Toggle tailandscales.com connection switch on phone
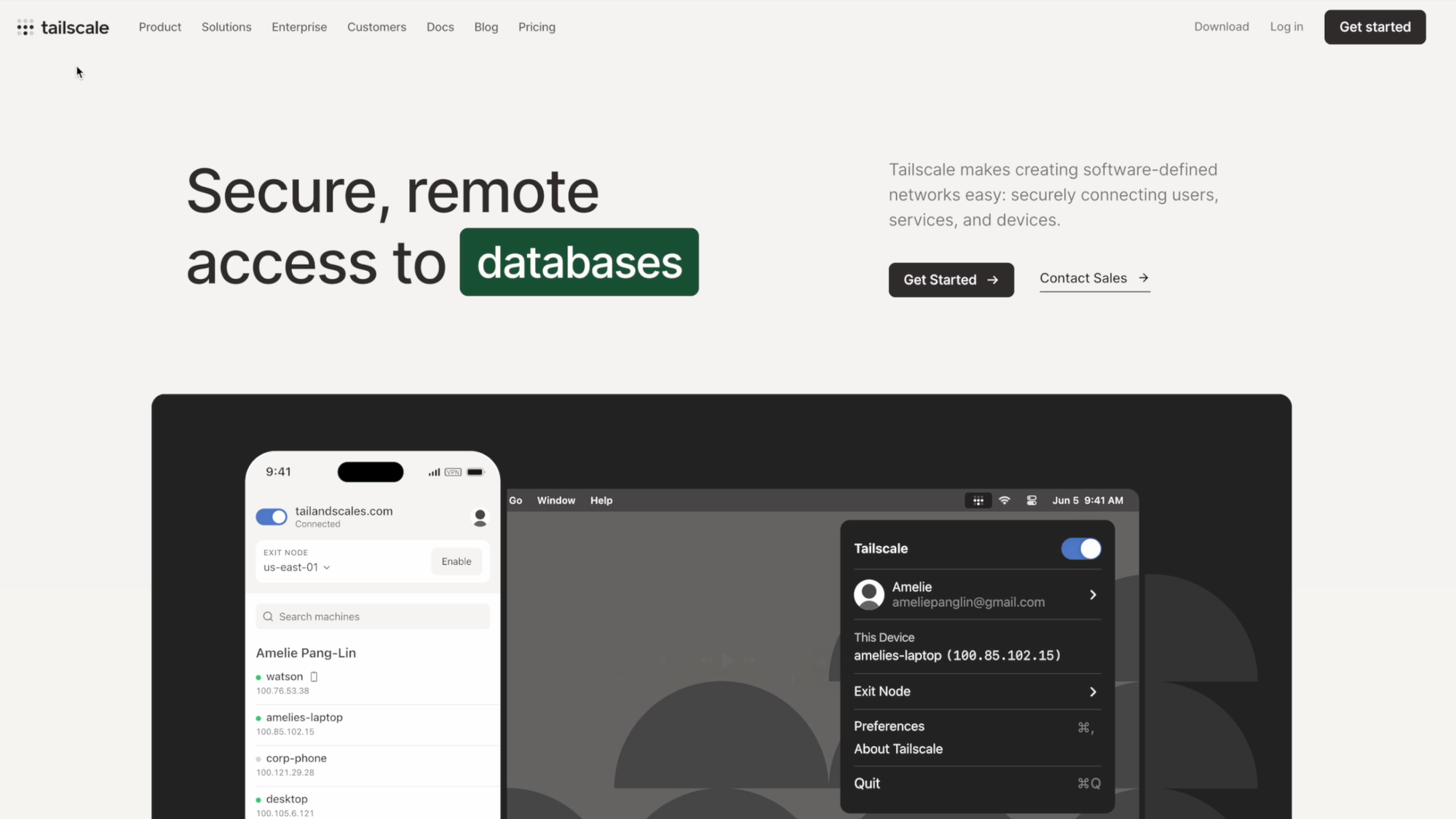Viewport: 1456px width, 819px height. (272, 517)
